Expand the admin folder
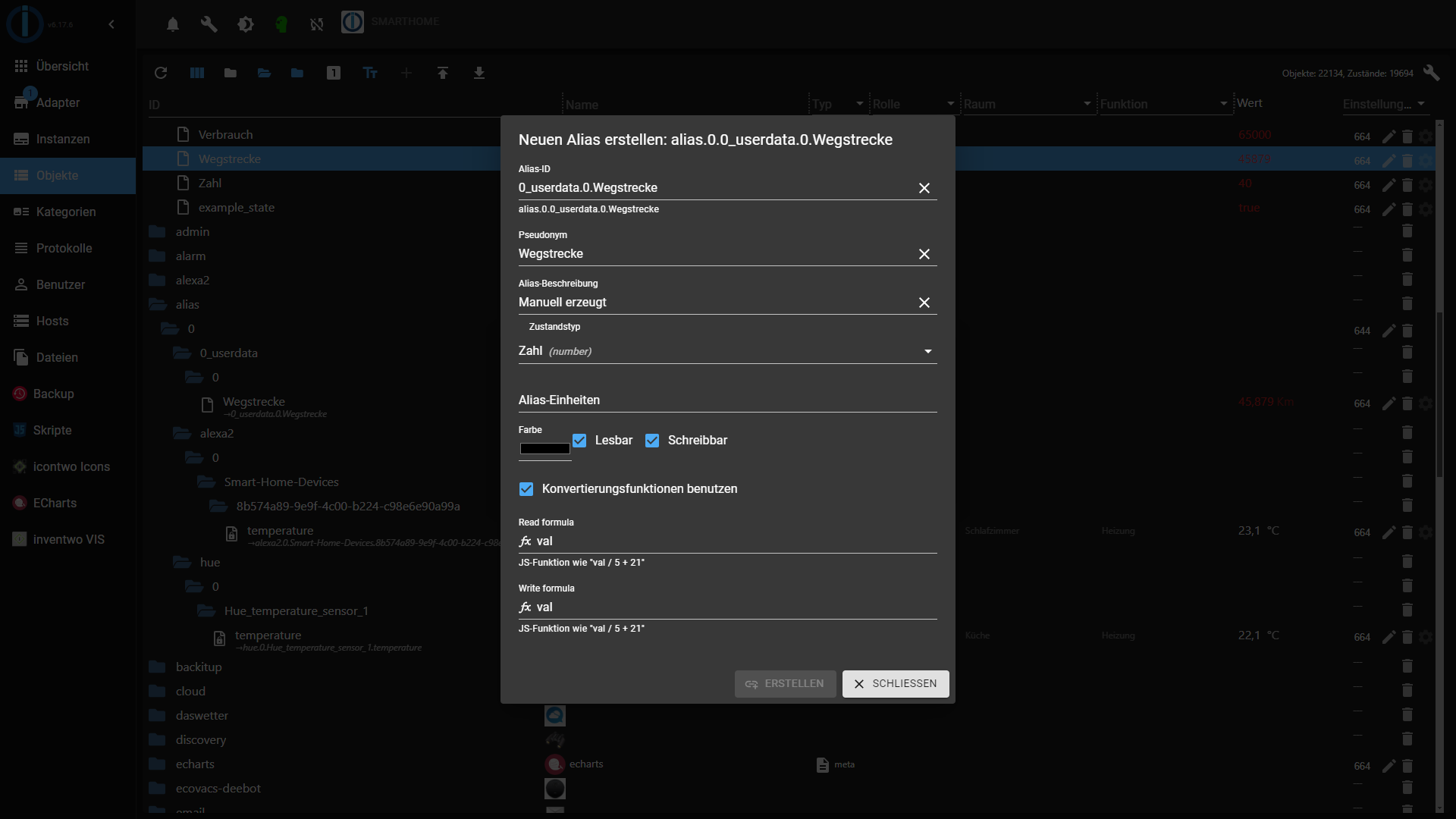This screenshot has width=1456, height=819. click(x=158, y=232)
